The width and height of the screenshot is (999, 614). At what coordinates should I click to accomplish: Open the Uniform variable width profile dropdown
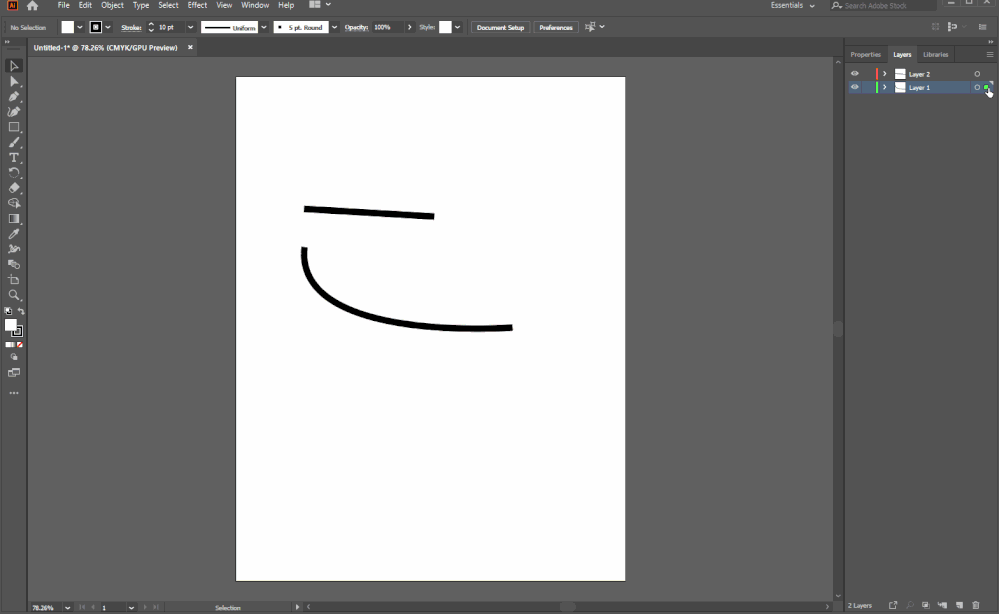click(x=264, y=27)
